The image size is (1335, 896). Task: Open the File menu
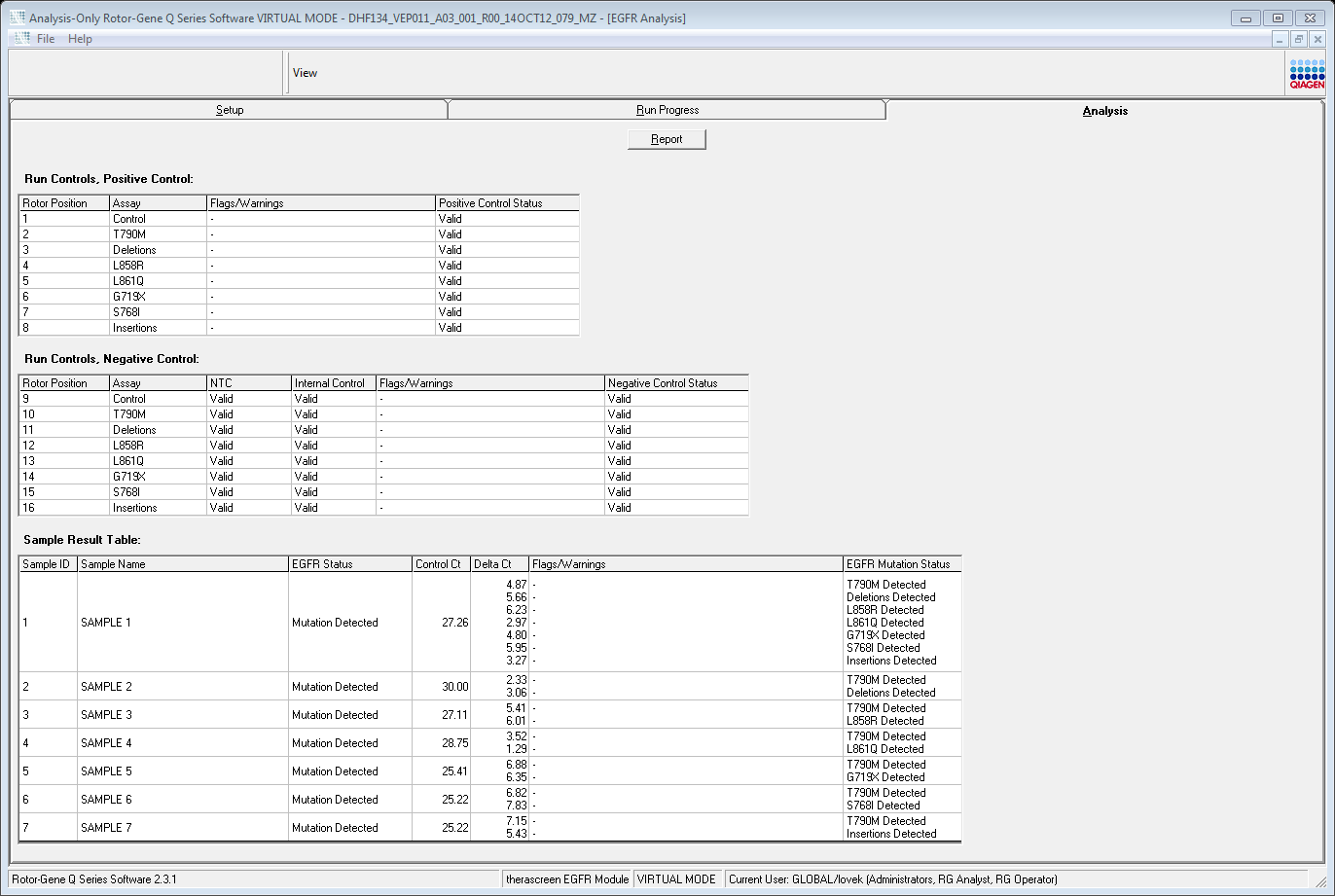46,39
